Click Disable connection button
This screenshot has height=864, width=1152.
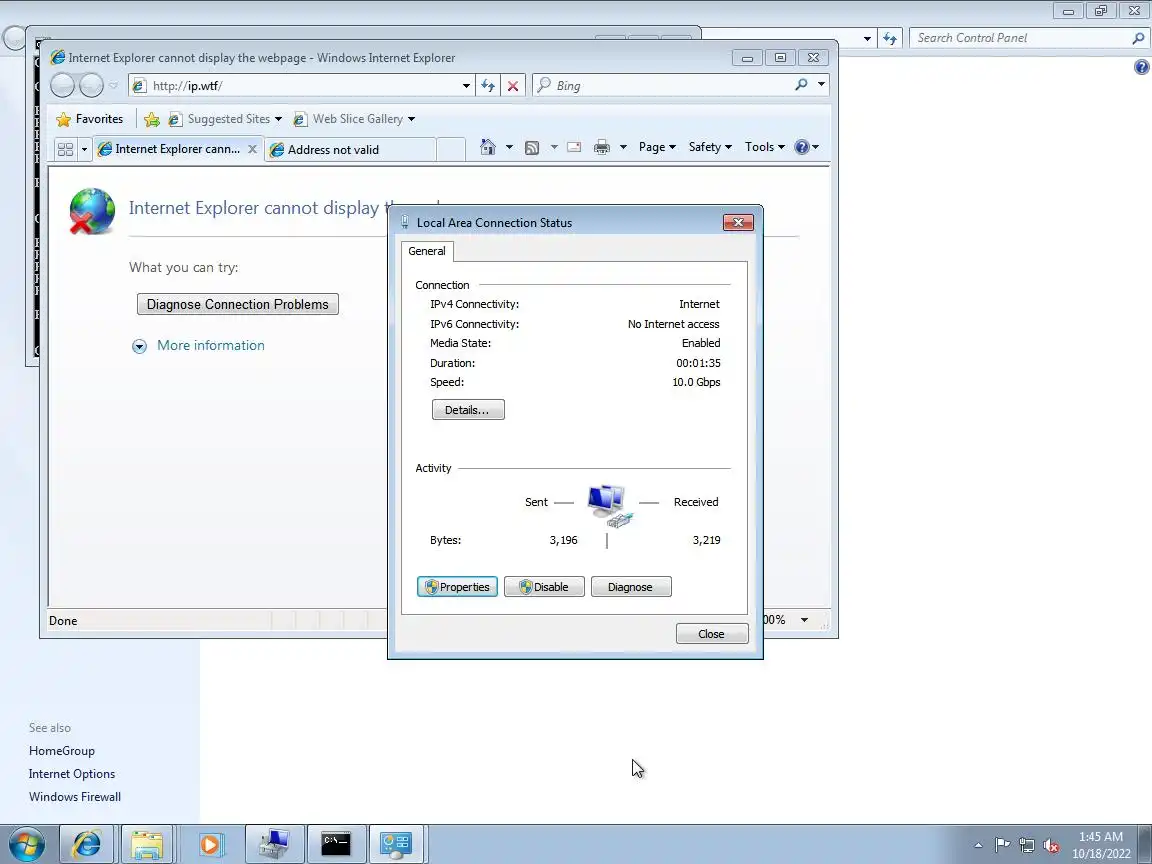pyautogui.click(x=544, y=587)
